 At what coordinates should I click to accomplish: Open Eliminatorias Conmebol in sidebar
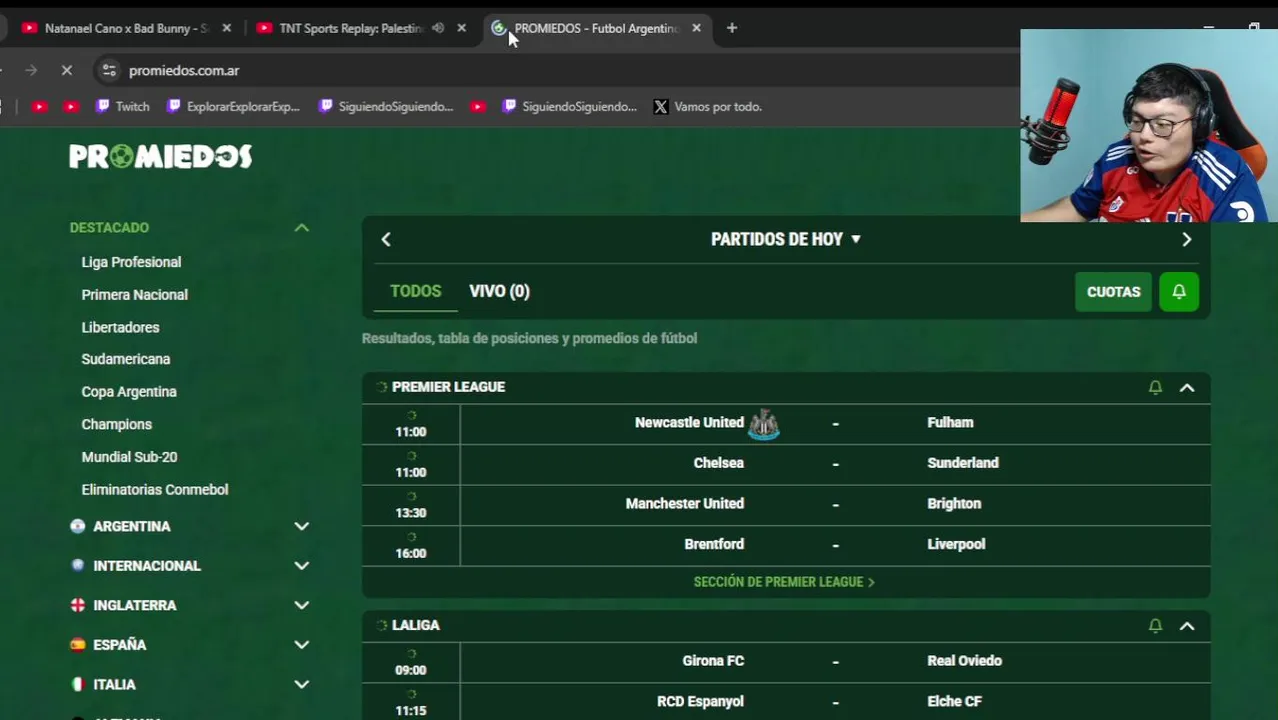154,490
